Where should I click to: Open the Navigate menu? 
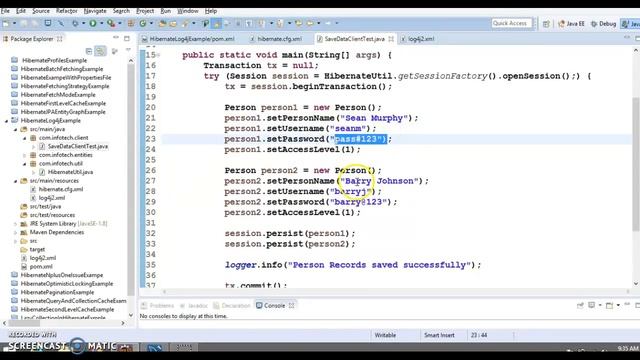(x=95, y=11)
